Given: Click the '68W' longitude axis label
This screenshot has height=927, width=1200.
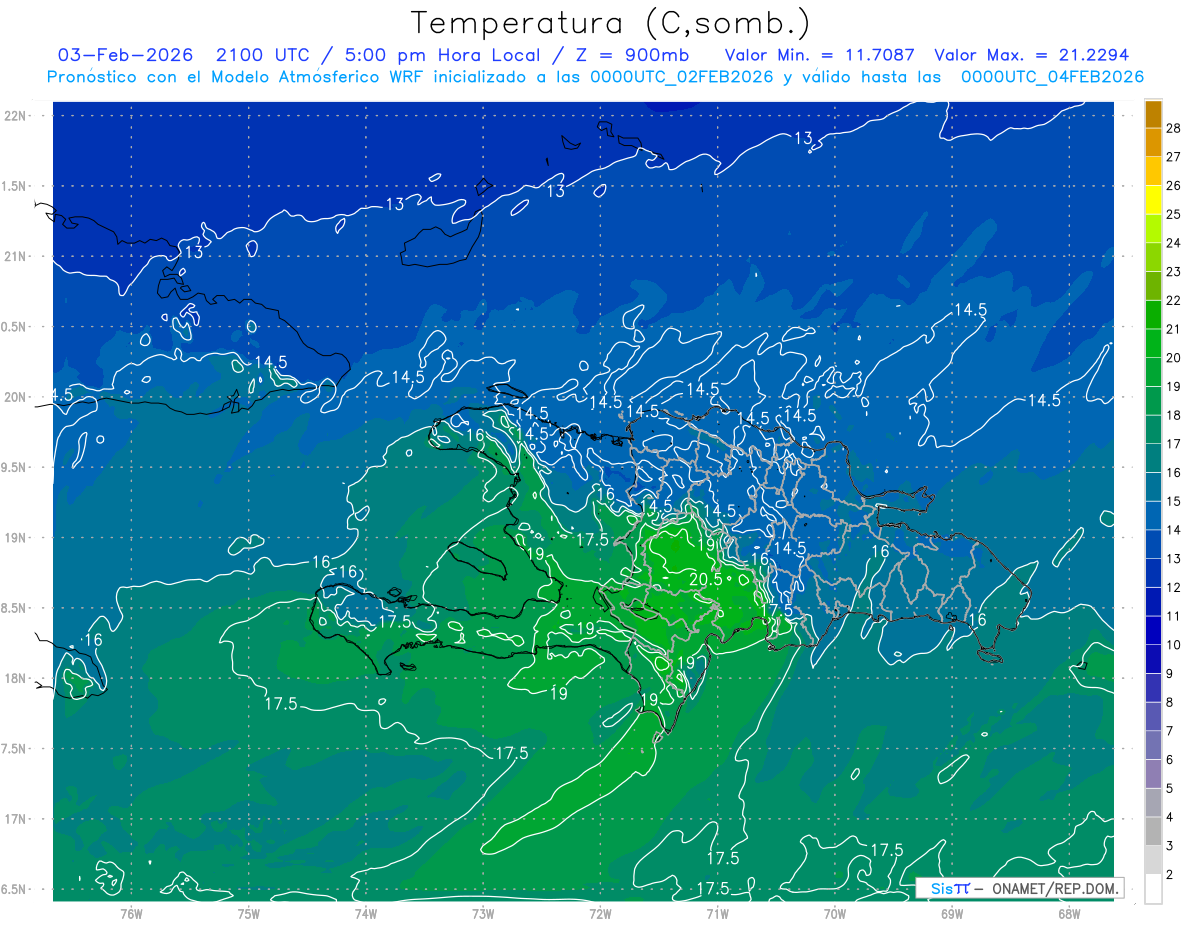Looking at the screenshot, I should 1069,913.
